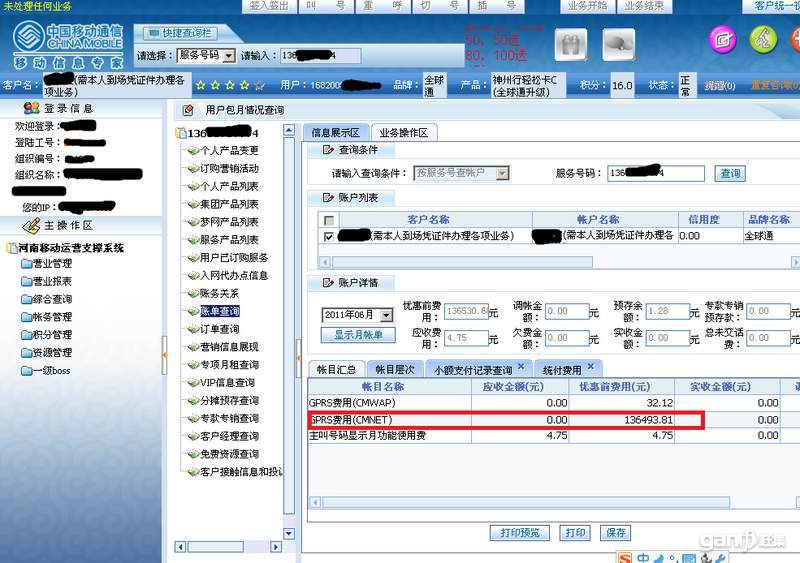Click the tree horizontal scroll-right arrow
This screenshot has width=800, height=563.
276,547
